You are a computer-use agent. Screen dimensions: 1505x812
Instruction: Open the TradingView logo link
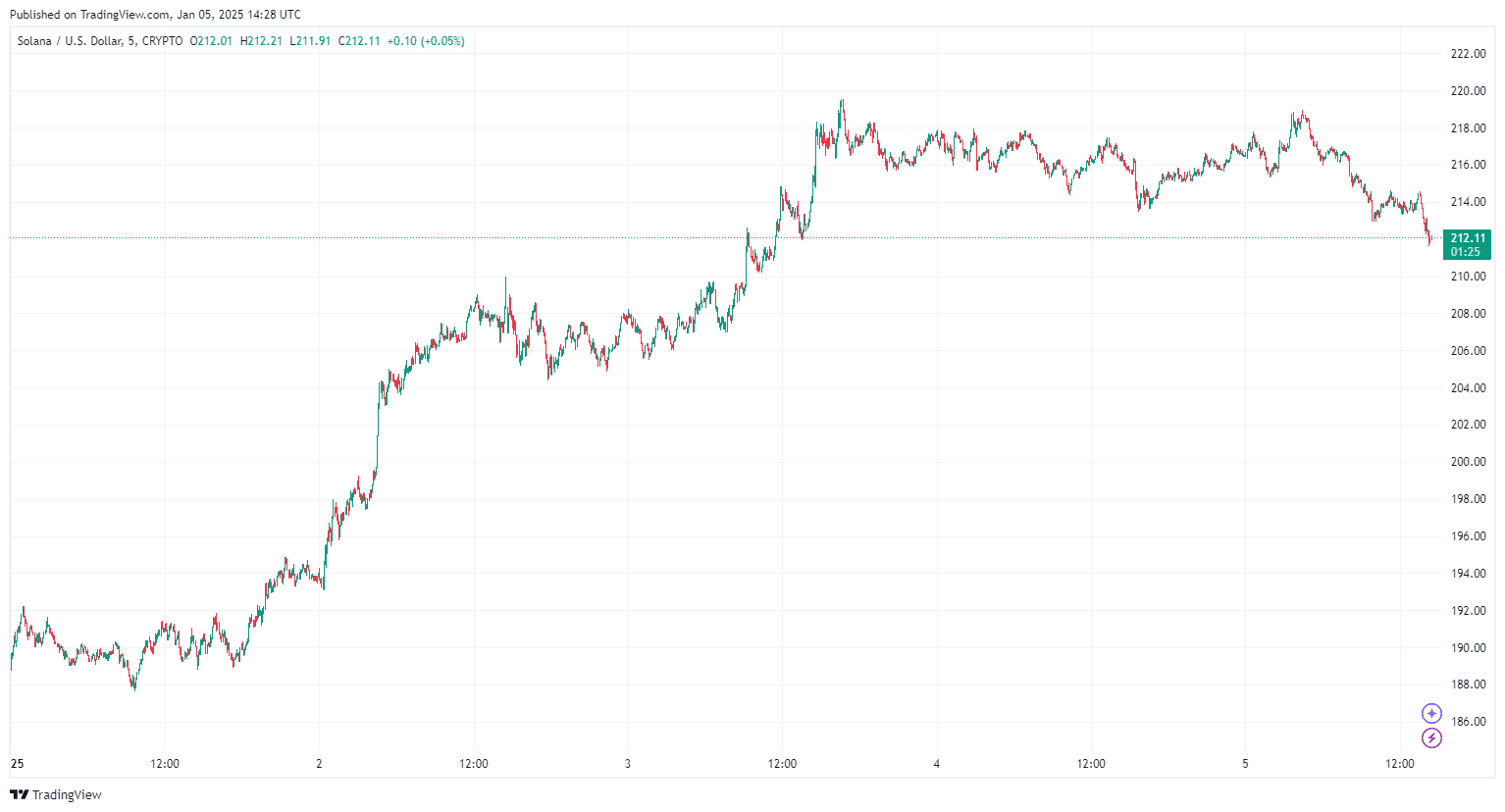[x=56, y=794]
